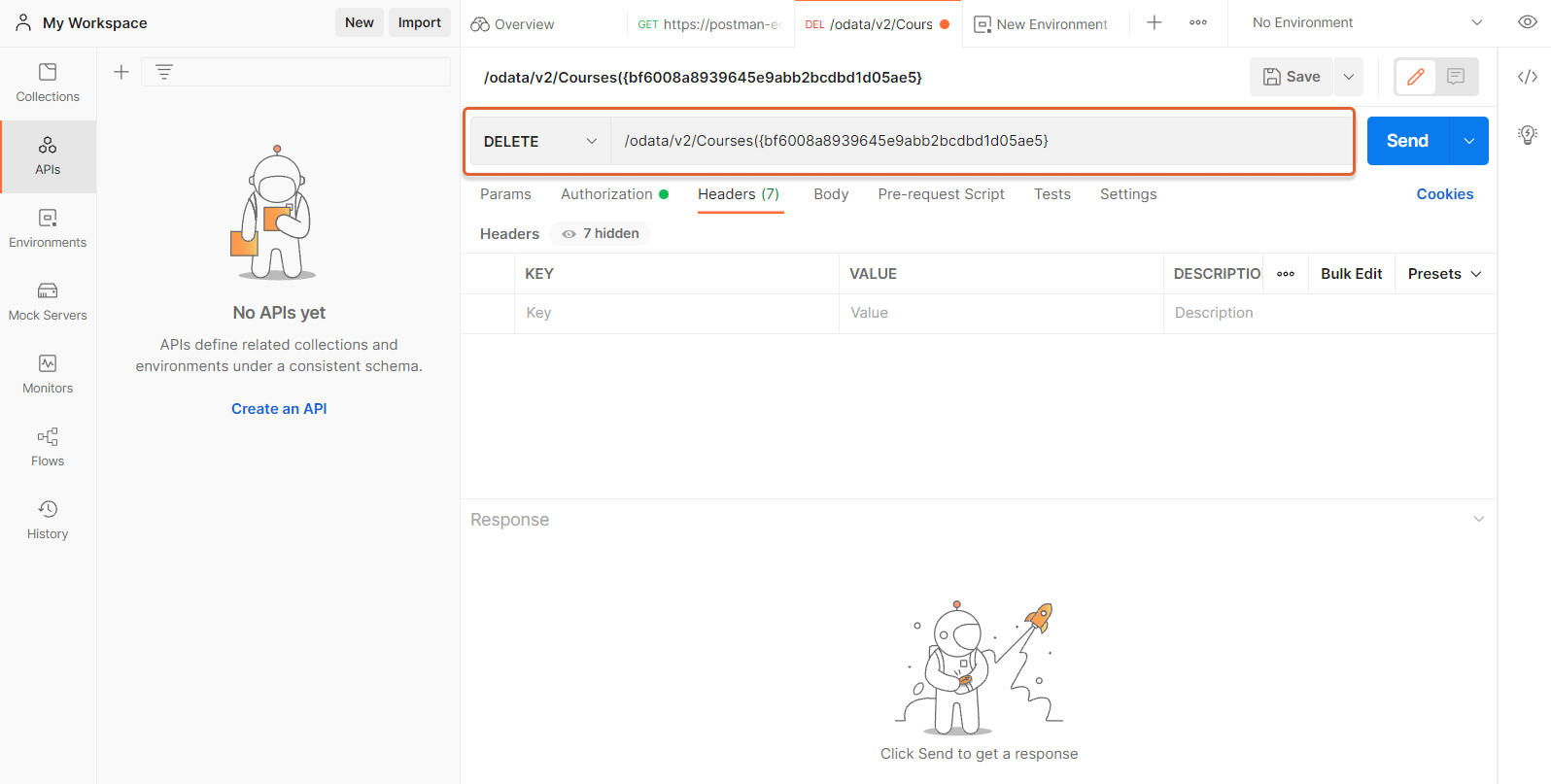Open the code snippet panel

click(1527, 77)
